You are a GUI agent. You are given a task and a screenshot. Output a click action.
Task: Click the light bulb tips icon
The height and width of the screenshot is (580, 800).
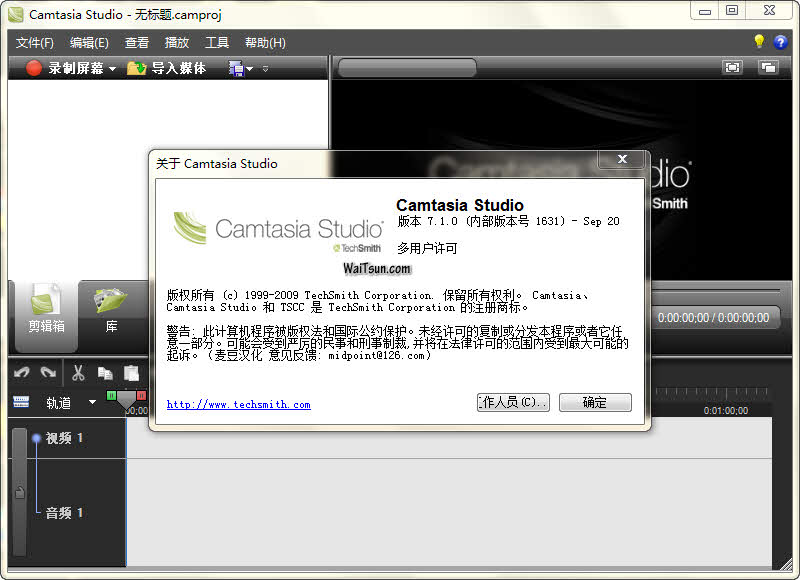[x=759, y=42]
